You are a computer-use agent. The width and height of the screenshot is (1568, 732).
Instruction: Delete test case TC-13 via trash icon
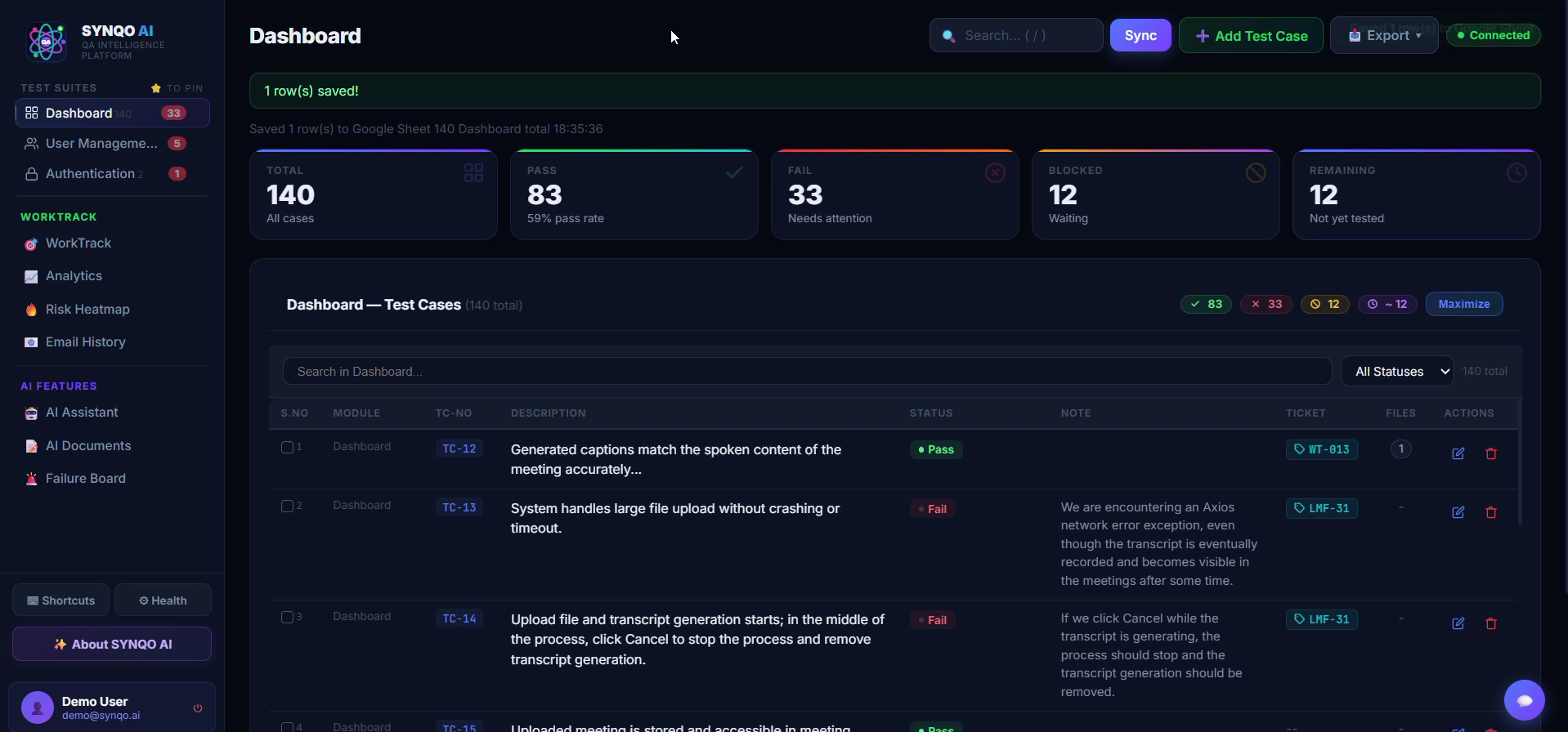point(1490,512)
